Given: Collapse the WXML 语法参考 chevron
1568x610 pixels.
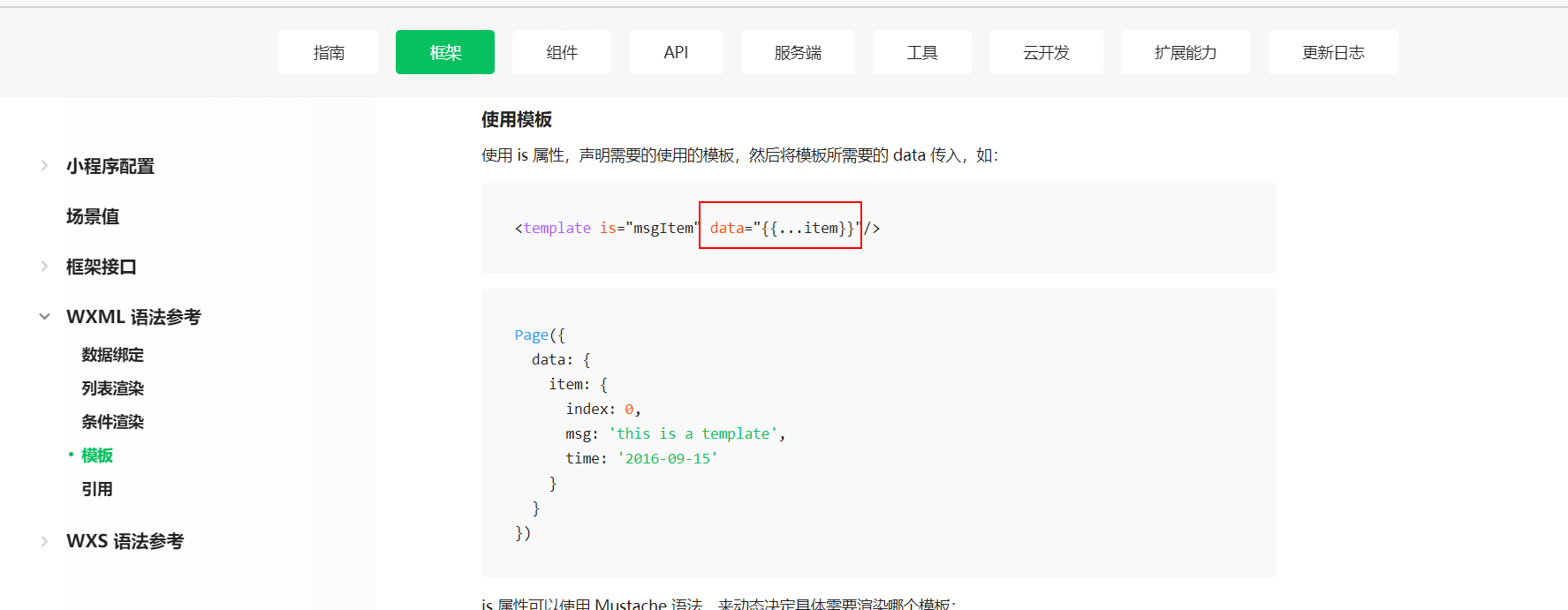Looking at the screenshot, I should 44,317.
